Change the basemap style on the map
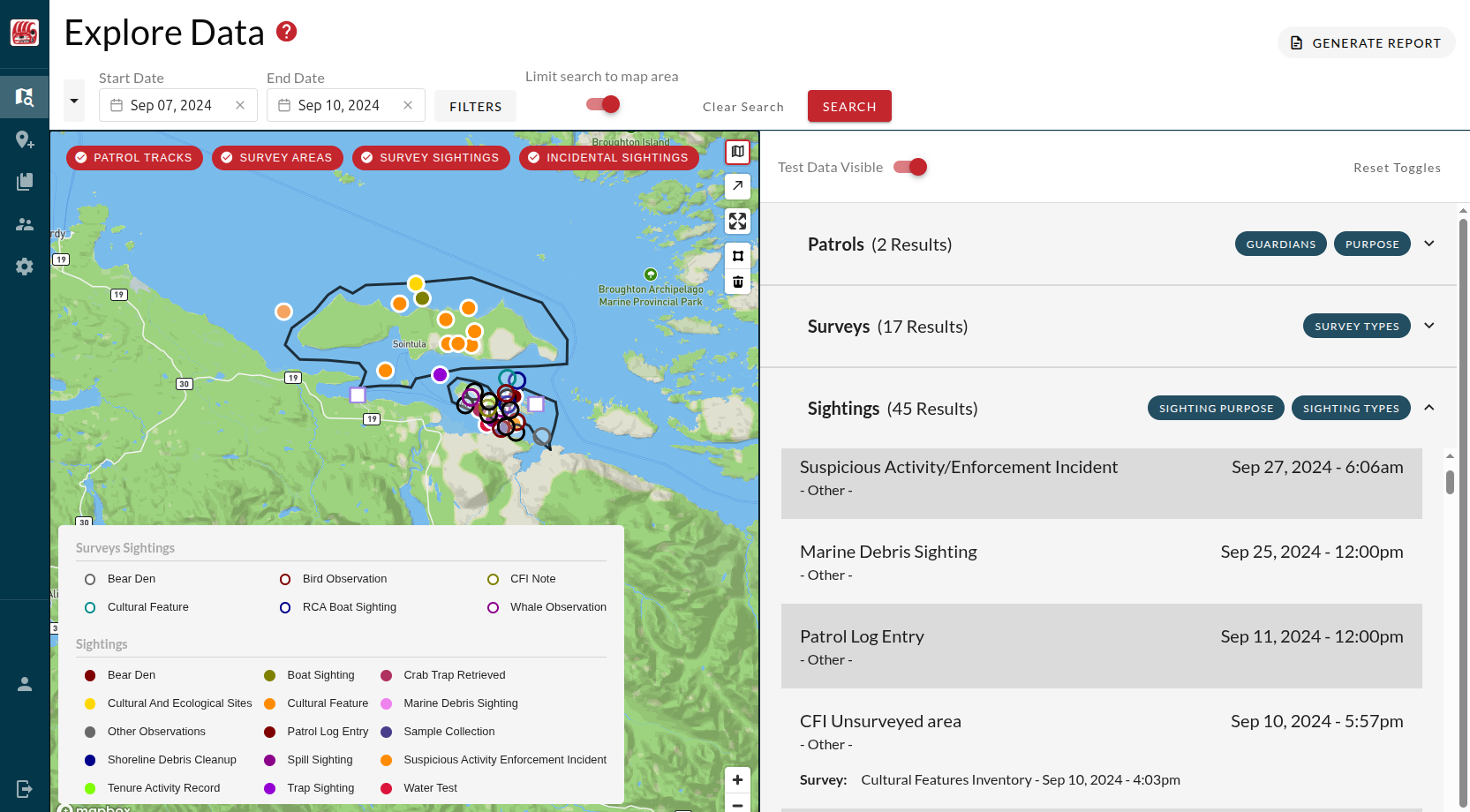The width and height of the screenshot is (1470, 812). [737, 151]
